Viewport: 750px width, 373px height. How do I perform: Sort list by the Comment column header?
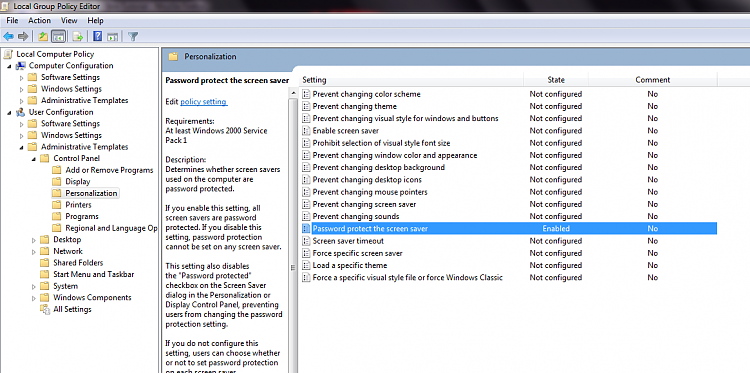[652, 80]
